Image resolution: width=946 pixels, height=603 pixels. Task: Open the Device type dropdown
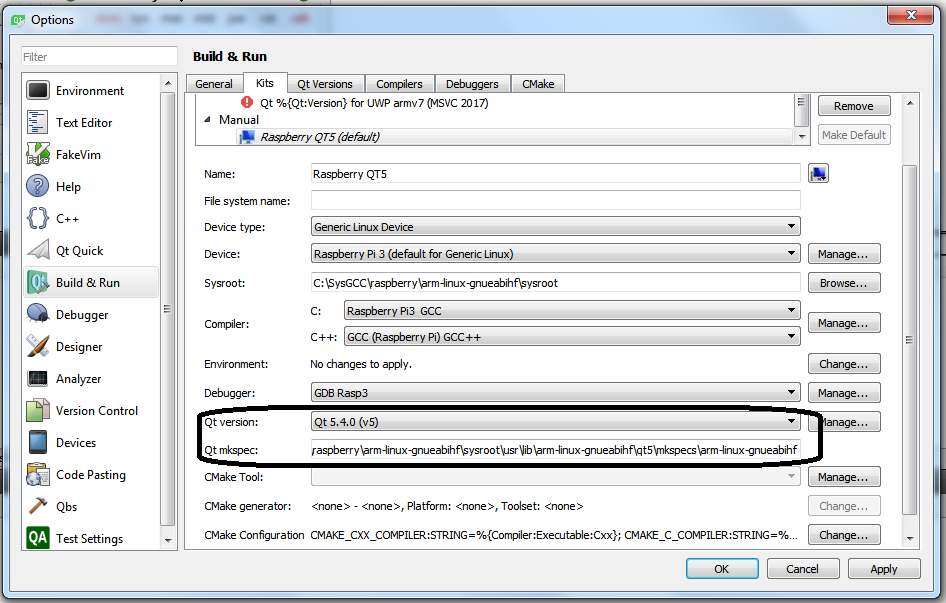[x=556, y=227]
